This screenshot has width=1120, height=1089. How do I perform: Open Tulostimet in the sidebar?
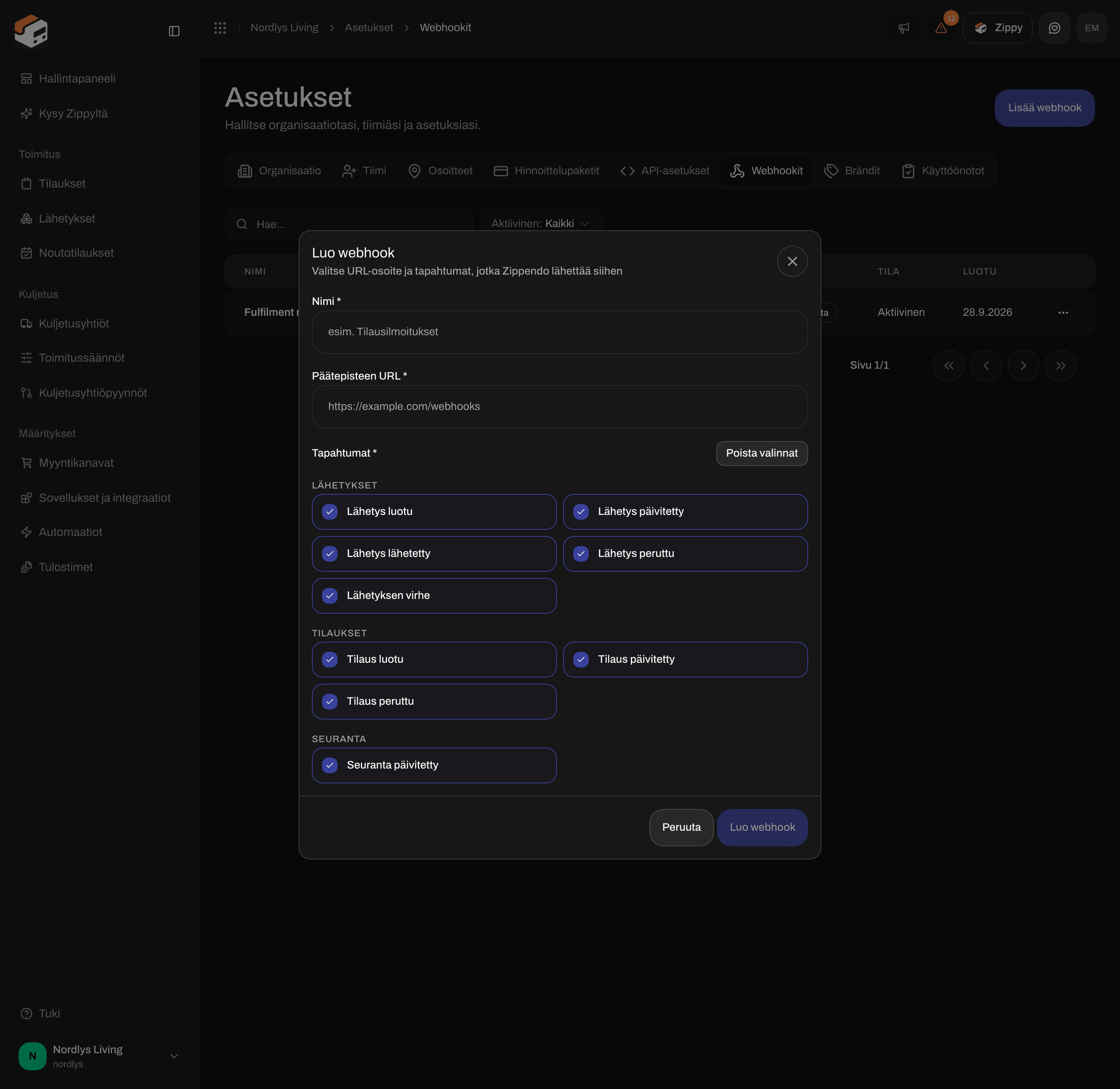click(x=100, y=567)
